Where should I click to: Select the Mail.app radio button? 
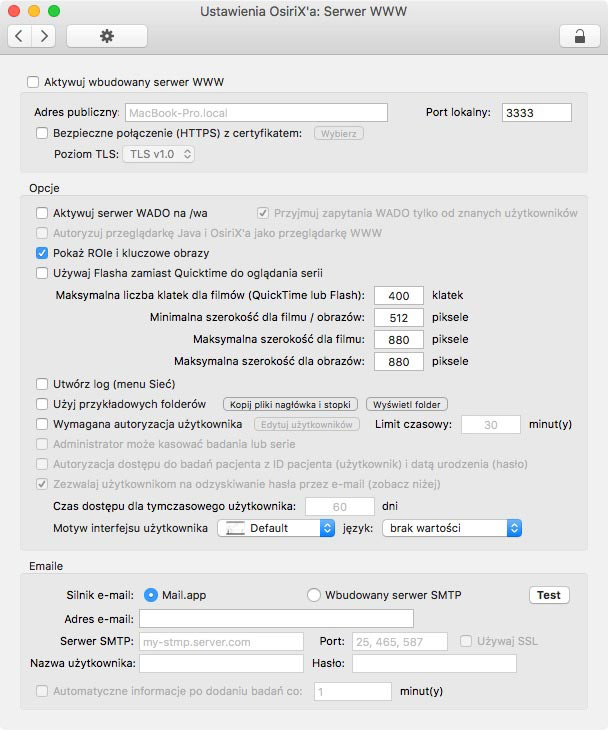(x=151, y=595)
